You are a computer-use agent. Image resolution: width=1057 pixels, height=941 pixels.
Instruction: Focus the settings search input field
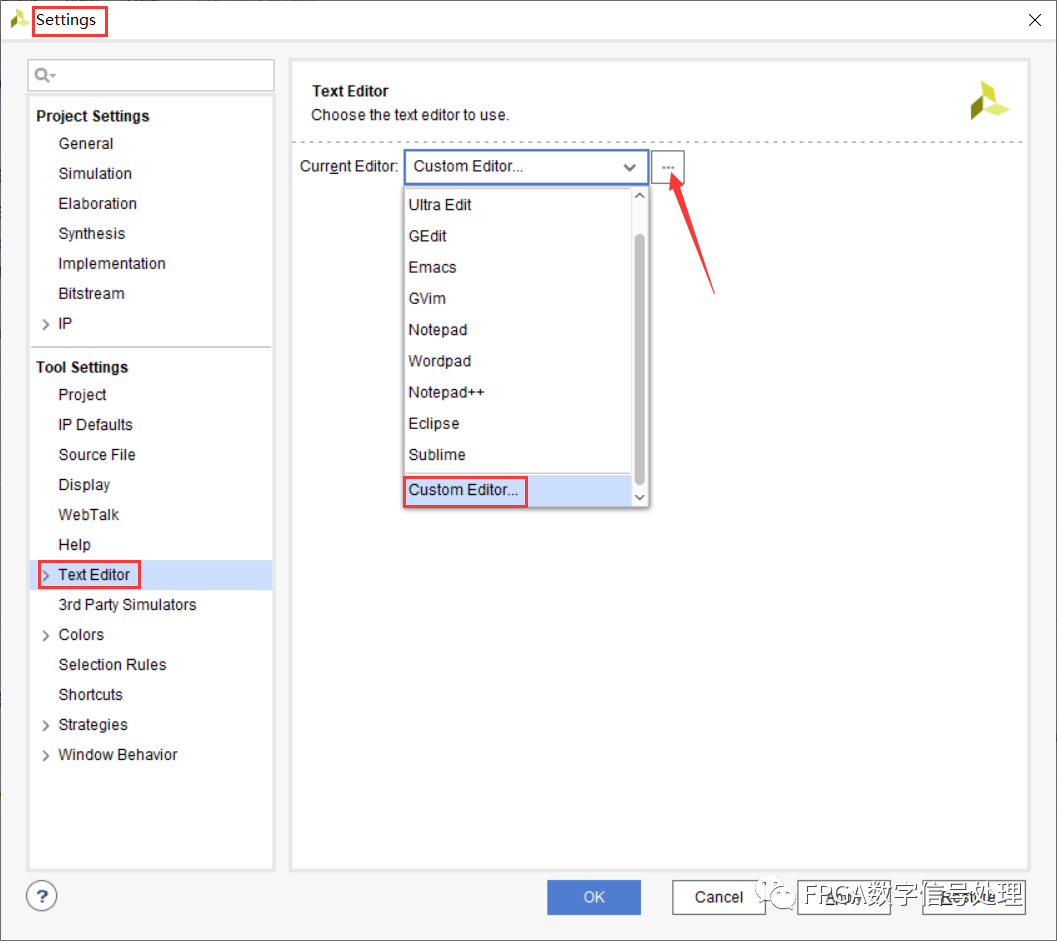tap(151, 75)
